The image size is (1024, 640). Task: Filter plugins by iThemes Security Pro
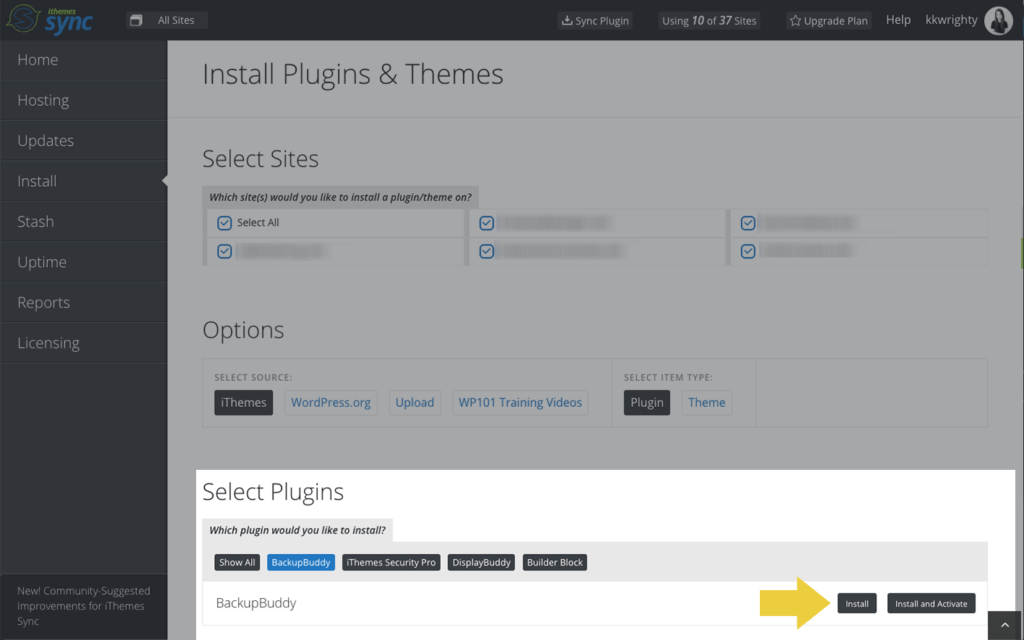pos(391,562)
